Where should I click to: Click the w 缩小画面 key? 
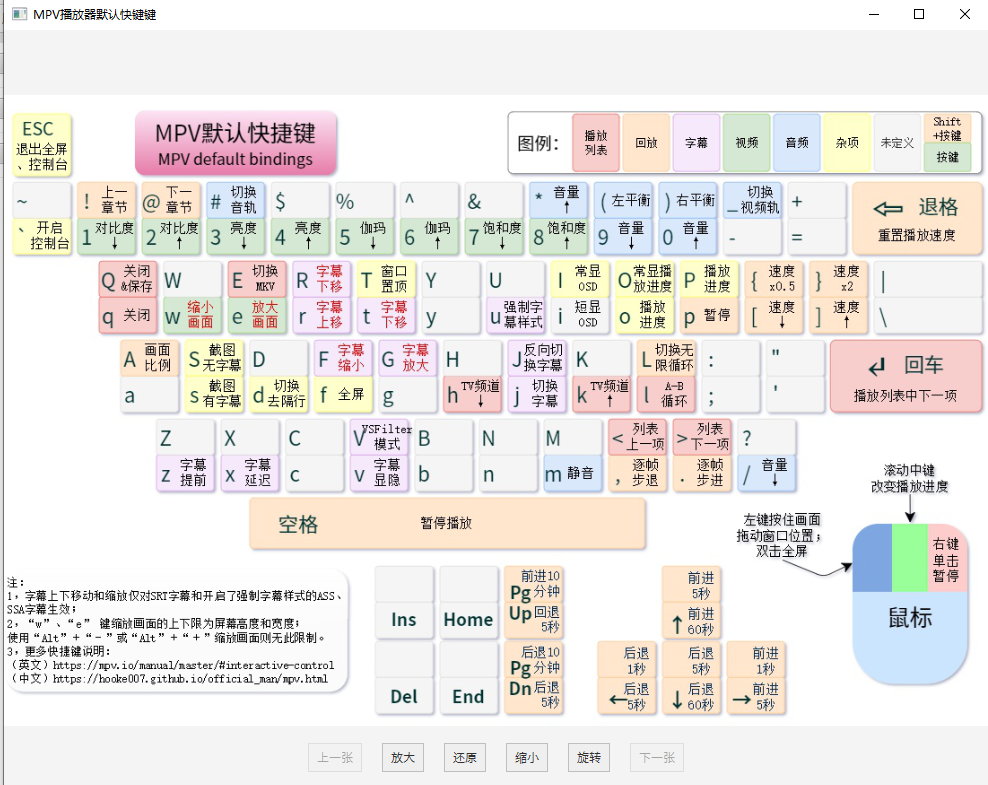[192, 316]
